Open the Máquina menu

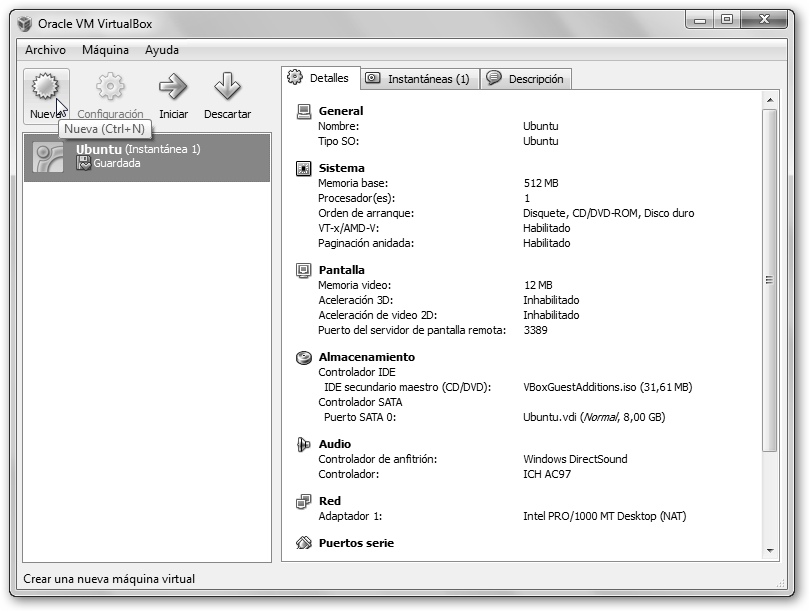[105, 50]
